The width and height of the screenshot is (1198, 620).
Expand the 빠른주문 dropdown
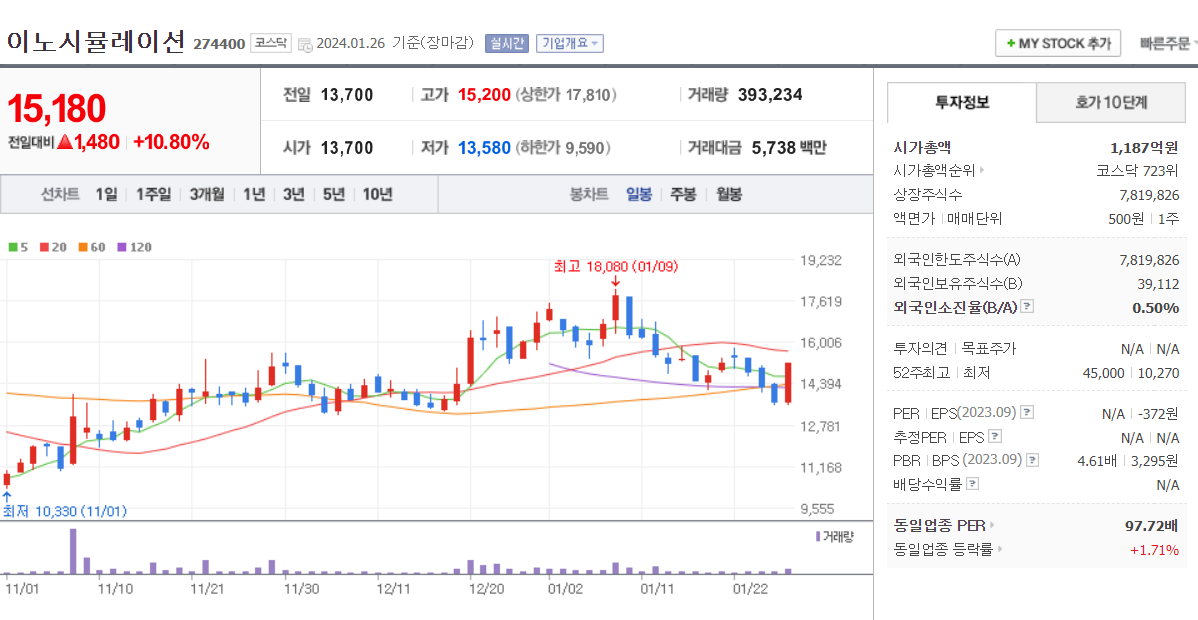coord(1167,44)
